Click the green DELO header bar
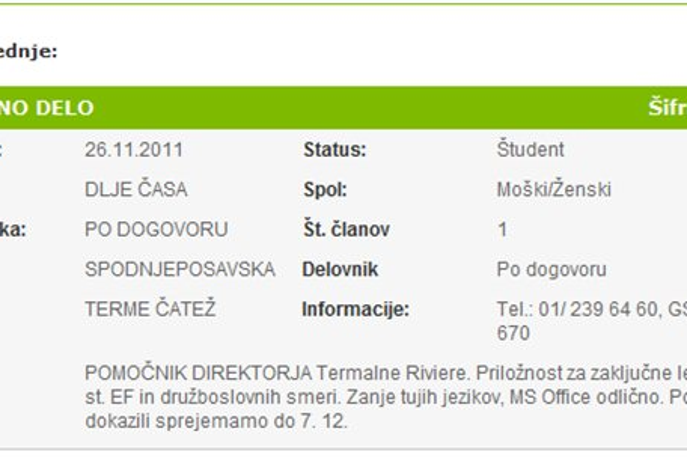 [344, 108]
